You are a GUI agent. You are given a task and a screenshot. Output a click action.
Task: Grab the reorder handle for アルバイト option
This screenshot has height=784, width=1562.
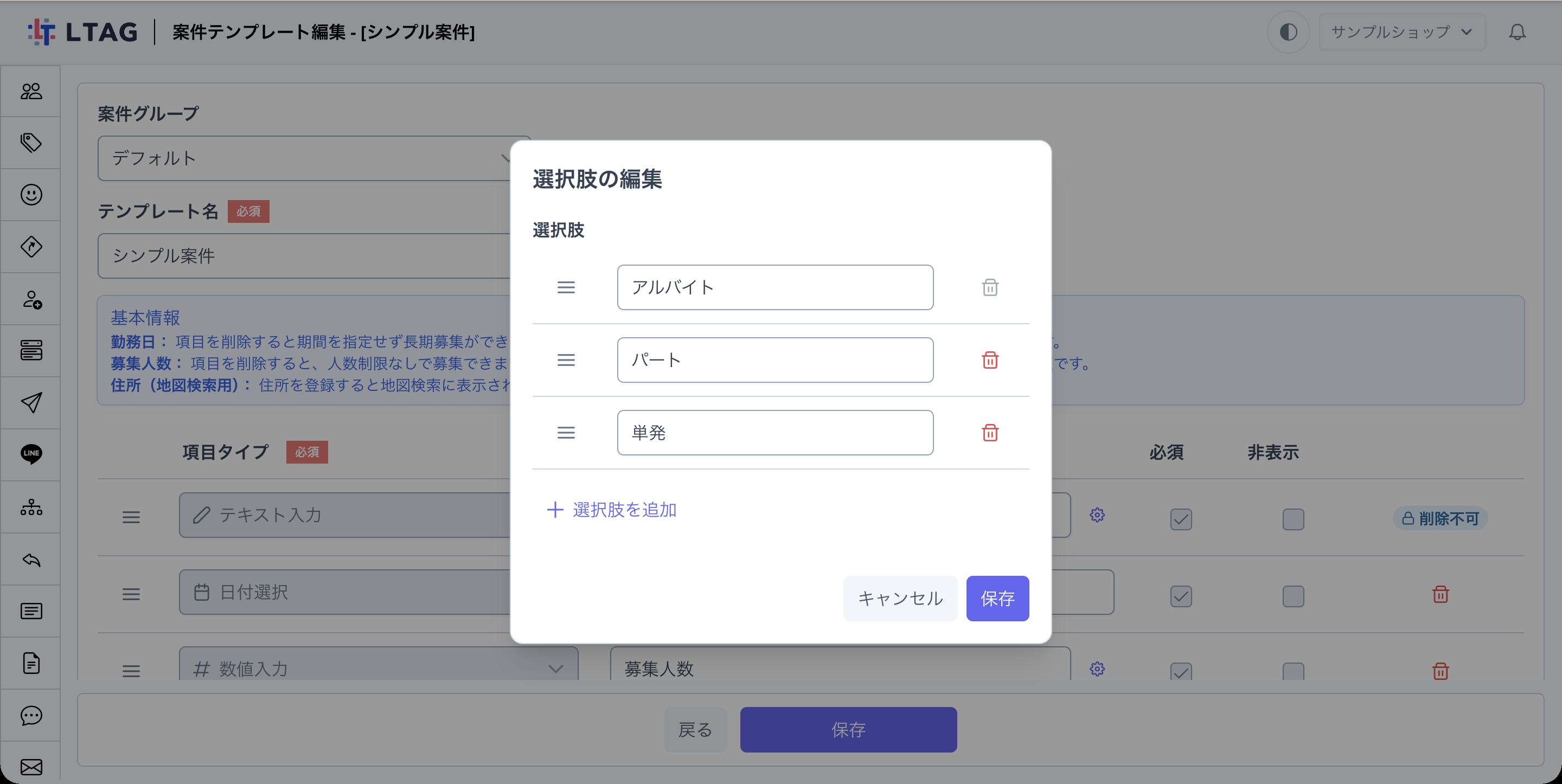(x=566, y=287)
